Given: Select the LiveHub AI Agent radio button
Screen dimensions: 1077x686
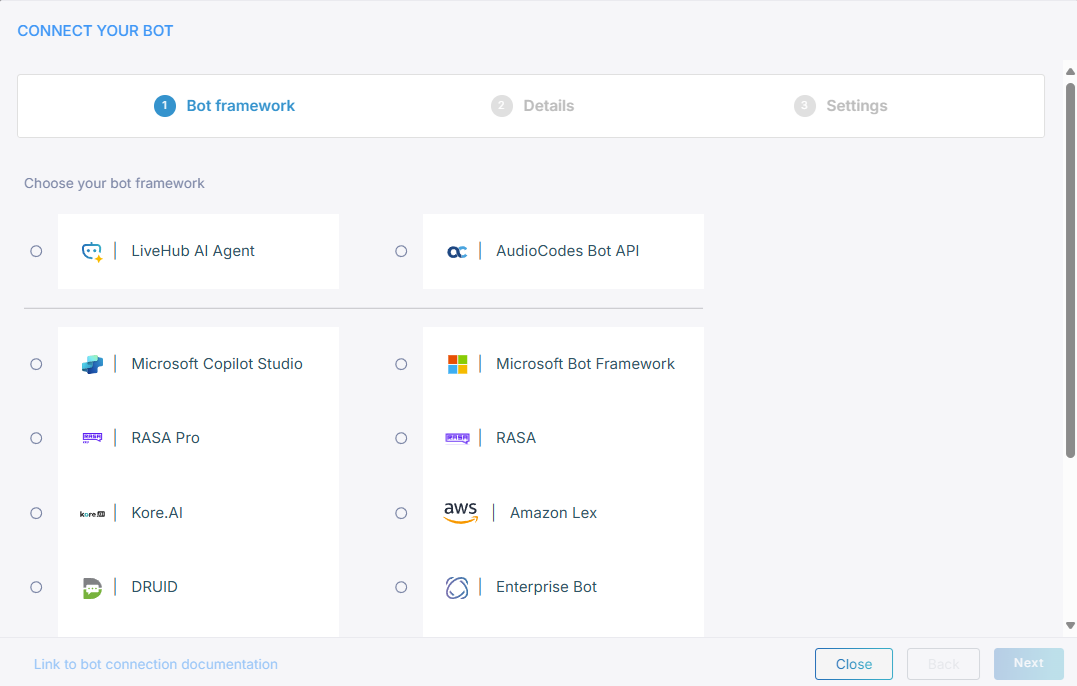Looking at the screenshot, I should [x=36, y=251].
